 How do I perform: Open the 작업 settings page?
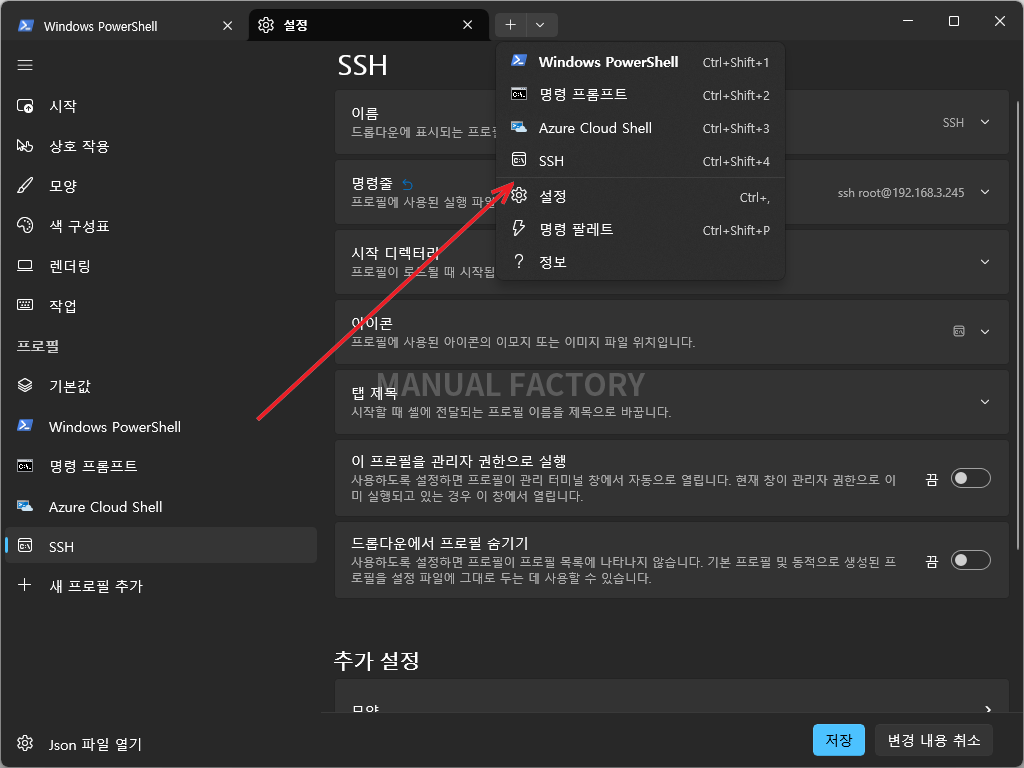coord(161,306)
